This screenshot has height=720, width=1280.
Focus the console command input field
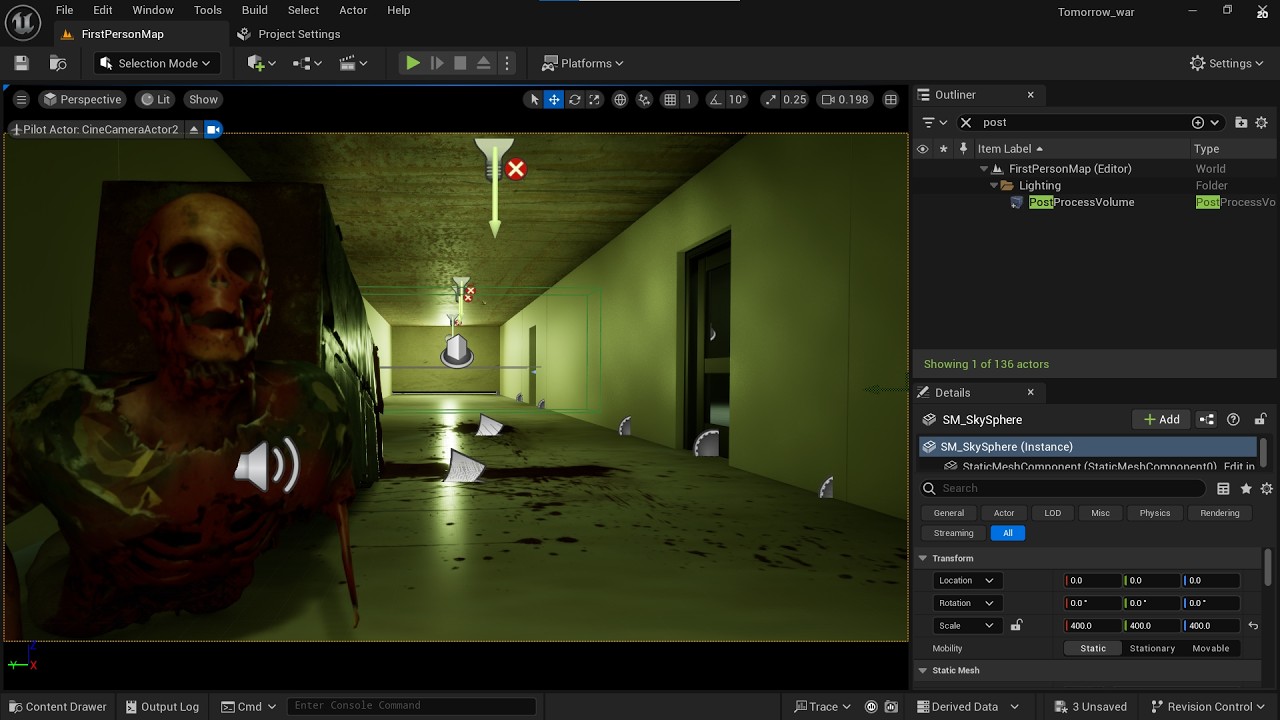[411, 706]
